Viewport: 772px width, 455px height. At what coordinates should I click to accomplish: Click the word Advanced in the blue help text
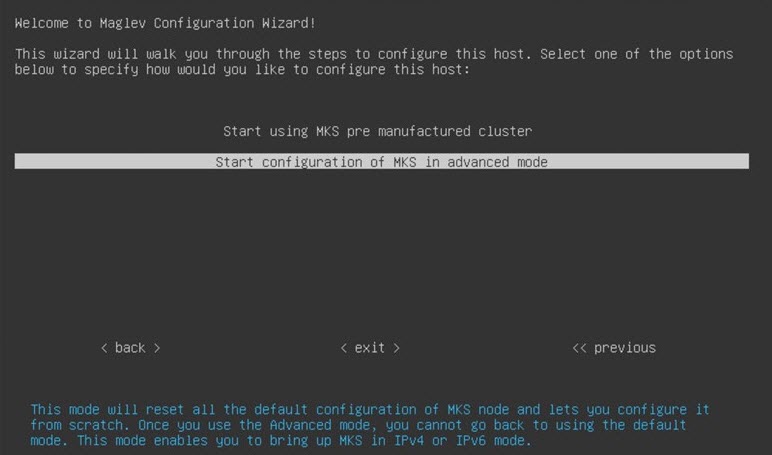click(300, 425)
